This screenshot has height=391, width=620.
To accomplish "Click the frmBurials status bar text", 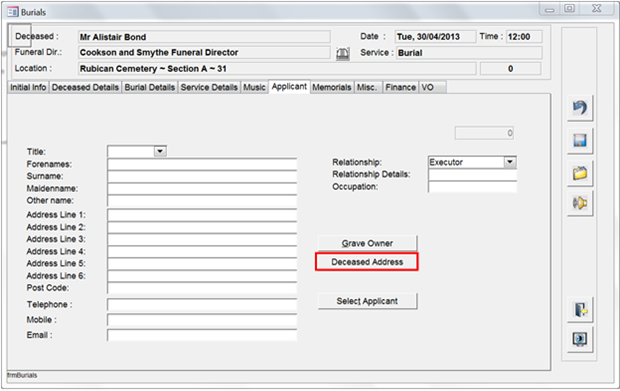I will 22,375.
